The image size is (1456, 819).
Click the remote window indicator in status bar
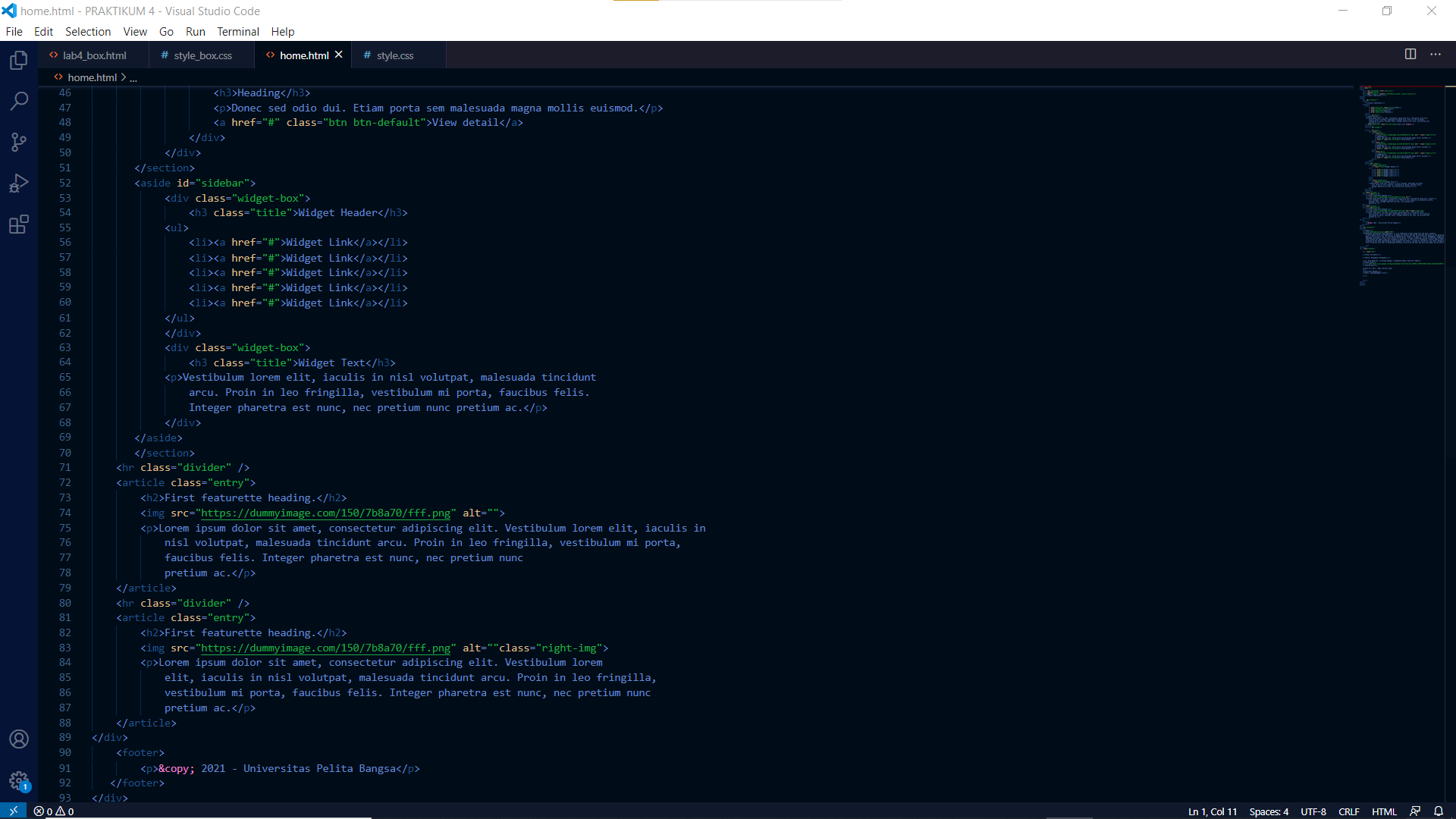(13, 811)
